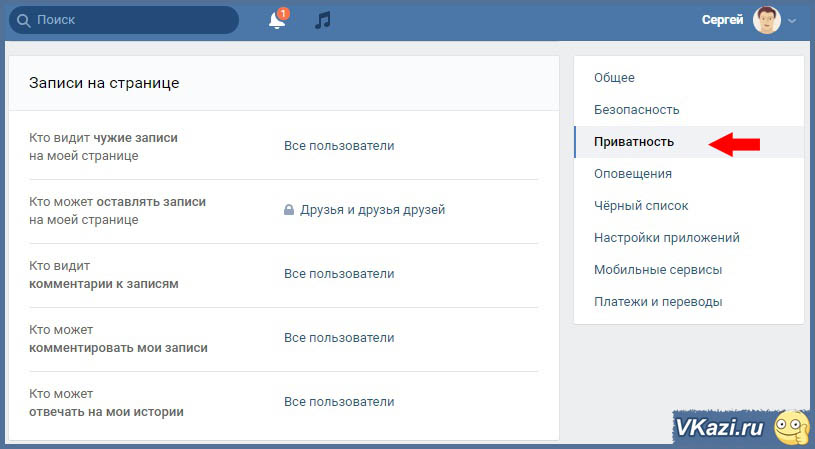
Task: Open the Безопасность settings section
Action: click(x=636, y=110)
